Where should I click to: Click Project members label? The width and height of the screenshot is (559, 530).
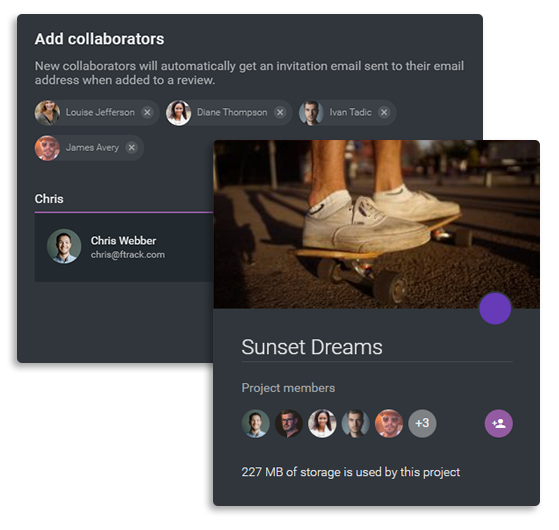[x=288, y=388]
